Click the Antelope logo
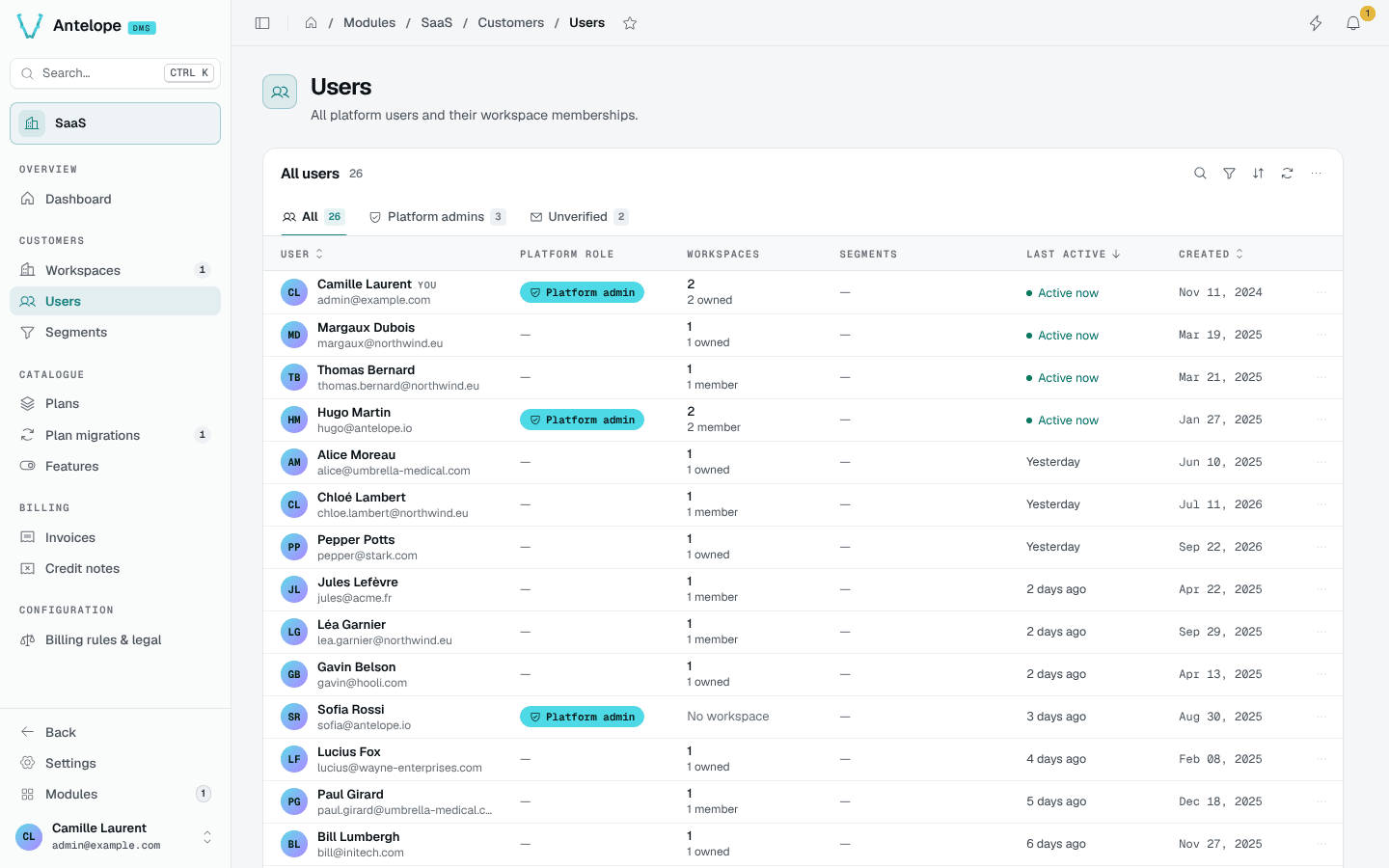Screen dimensions: 1389x868 tap(30, 26)
